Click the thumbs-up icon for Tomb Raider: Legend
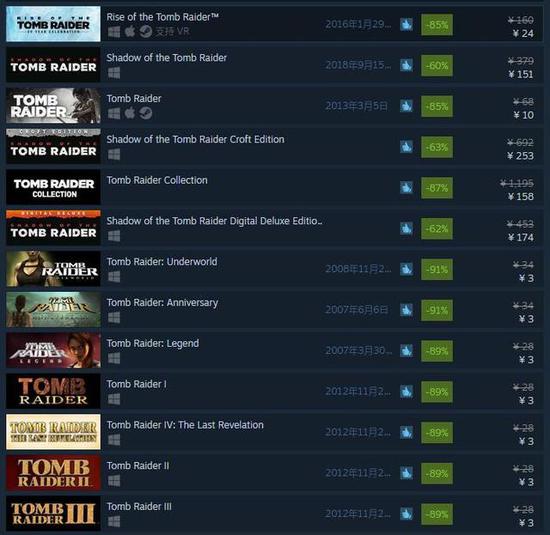The width and height of the screenshot is (550, 535). 407,351
